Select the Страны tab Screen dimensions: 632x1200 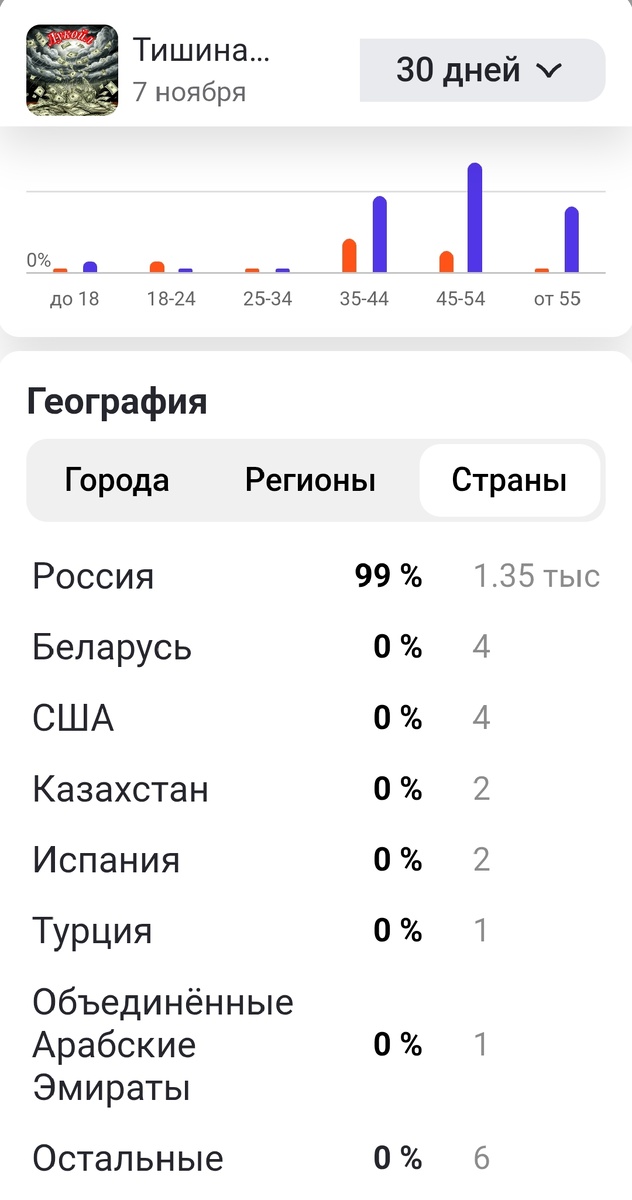[509, 480]
